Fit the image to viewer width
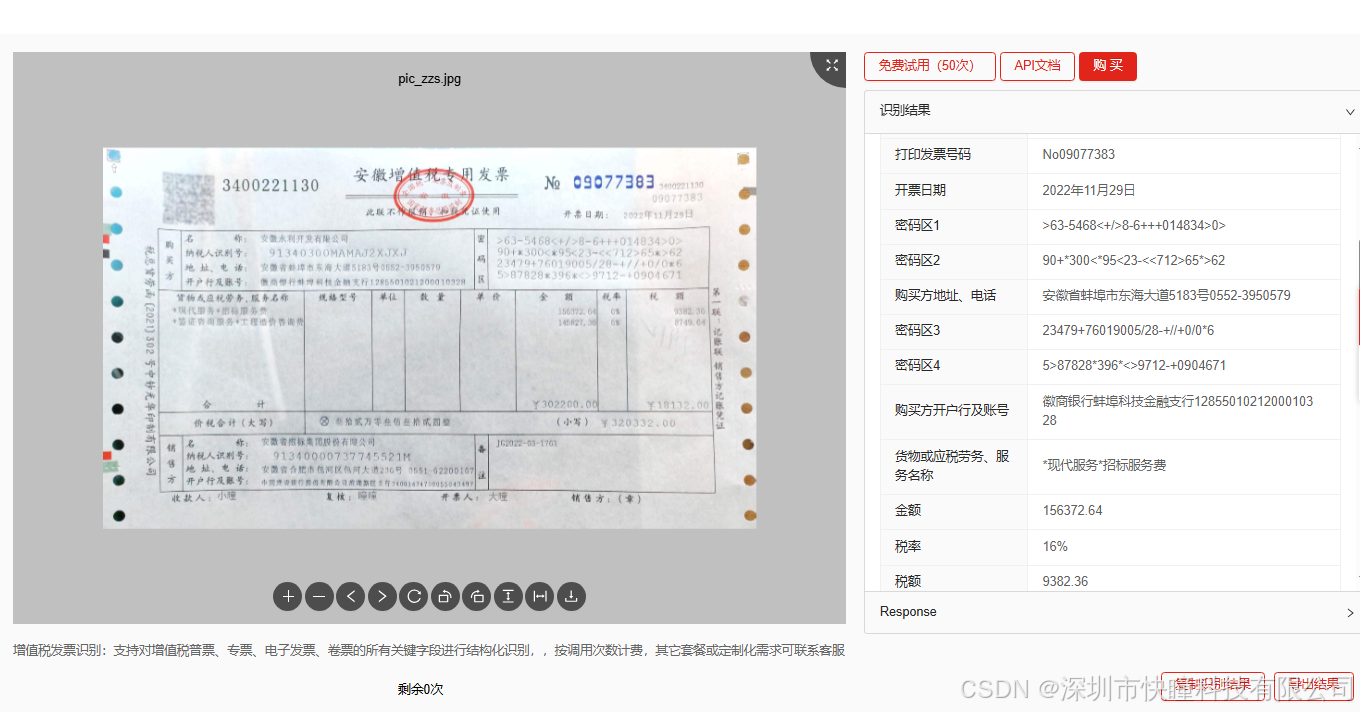The width and height of the screenshot is (1360, 712). (x=540, y=597)
